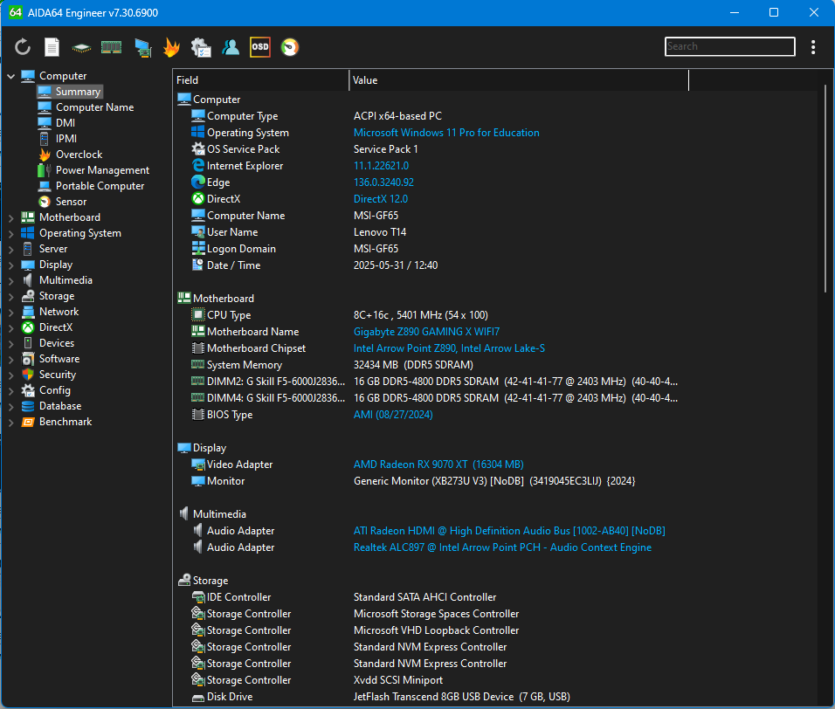Expand the Network tree node
This screenshot has width=835, height=709.
[x=11, y=312]
